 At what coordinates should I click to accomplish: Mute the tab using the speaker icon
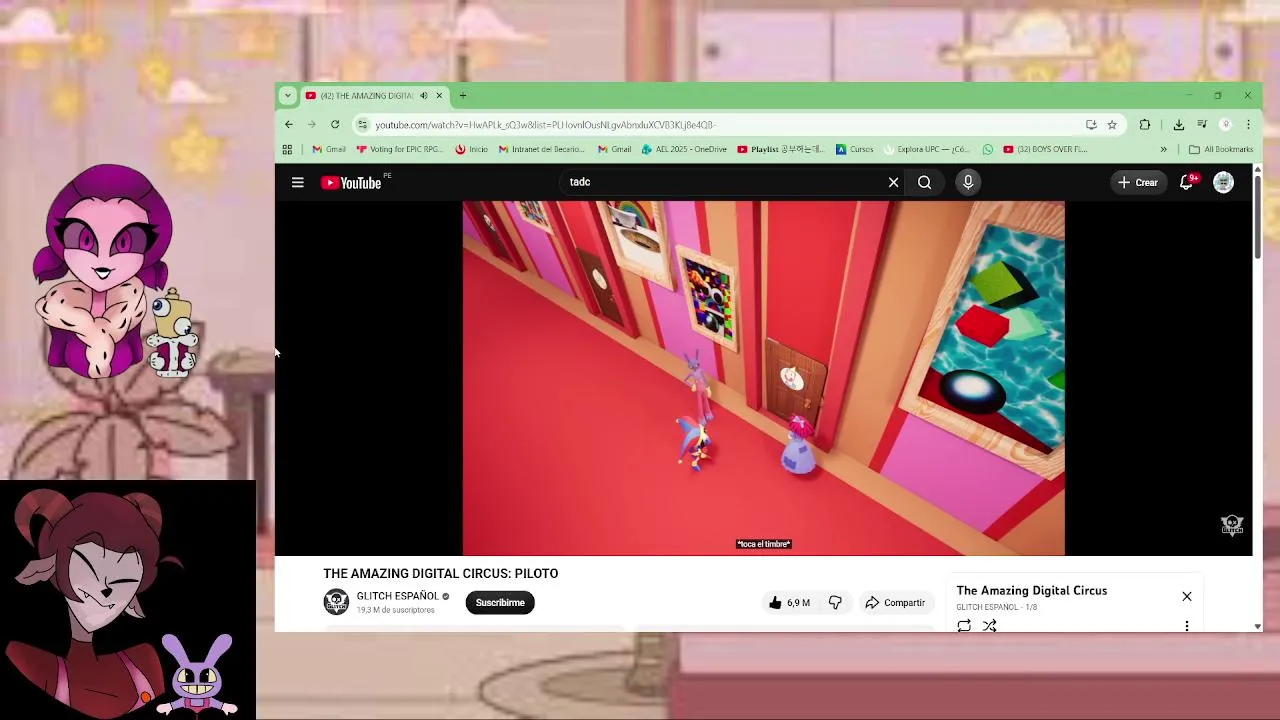coord(423,96)
